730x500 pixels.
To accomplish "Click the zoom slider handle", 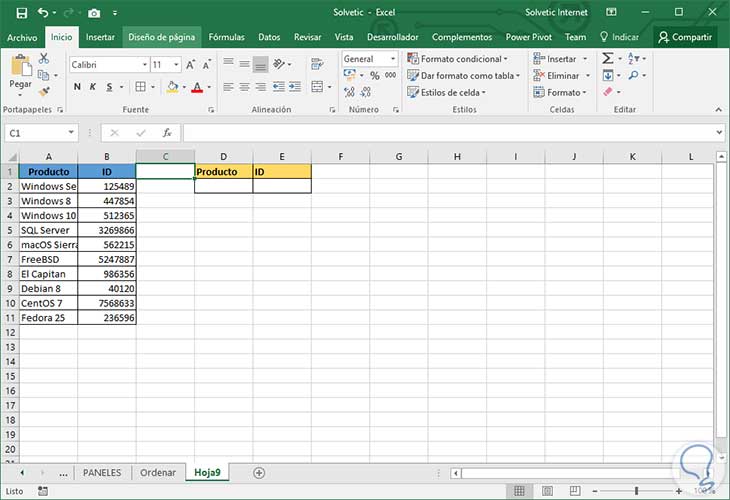I will [636, 491].
